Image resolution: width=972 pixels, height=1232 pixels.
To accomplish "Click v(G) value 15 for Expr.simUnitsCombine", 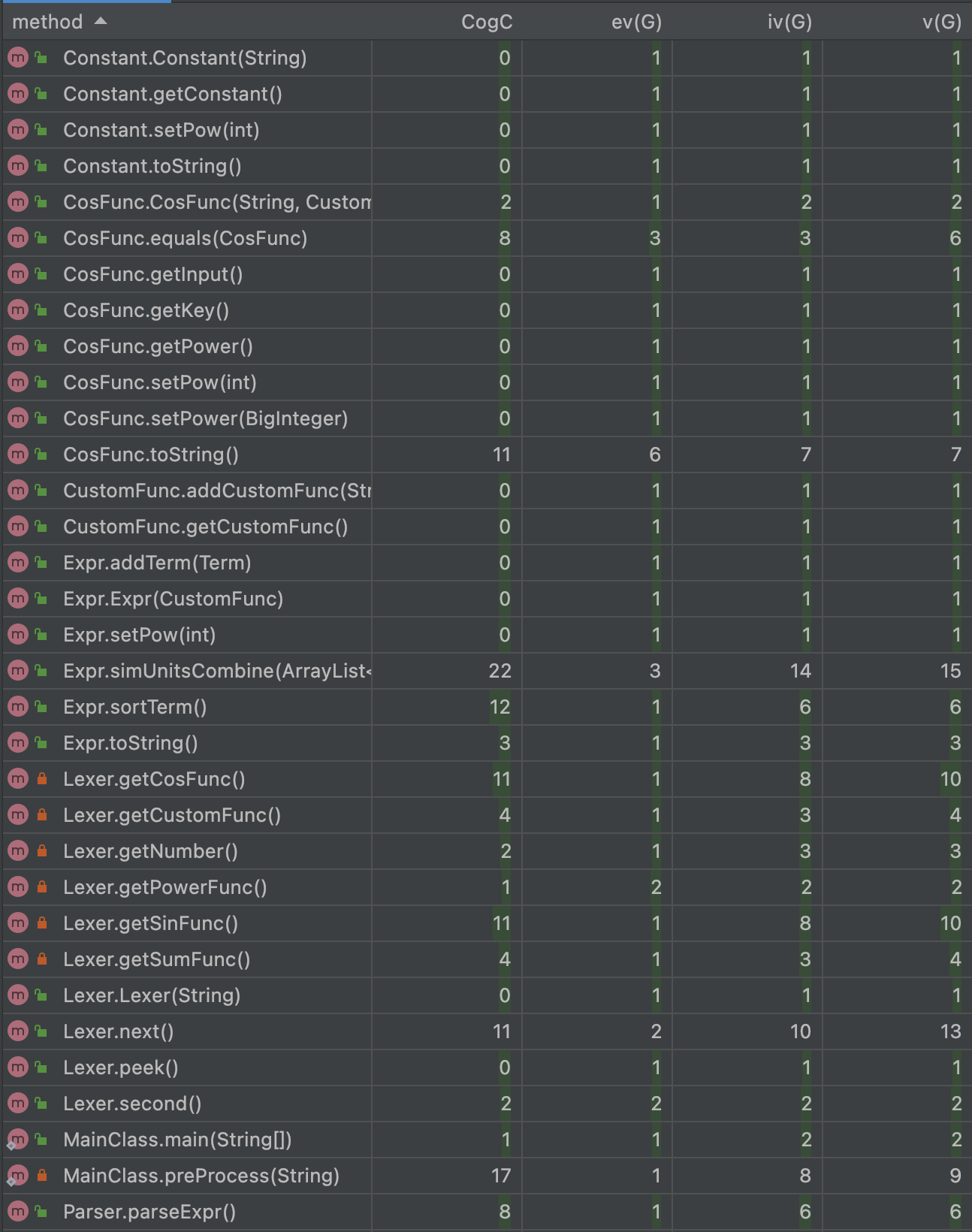I will point(950,671).
